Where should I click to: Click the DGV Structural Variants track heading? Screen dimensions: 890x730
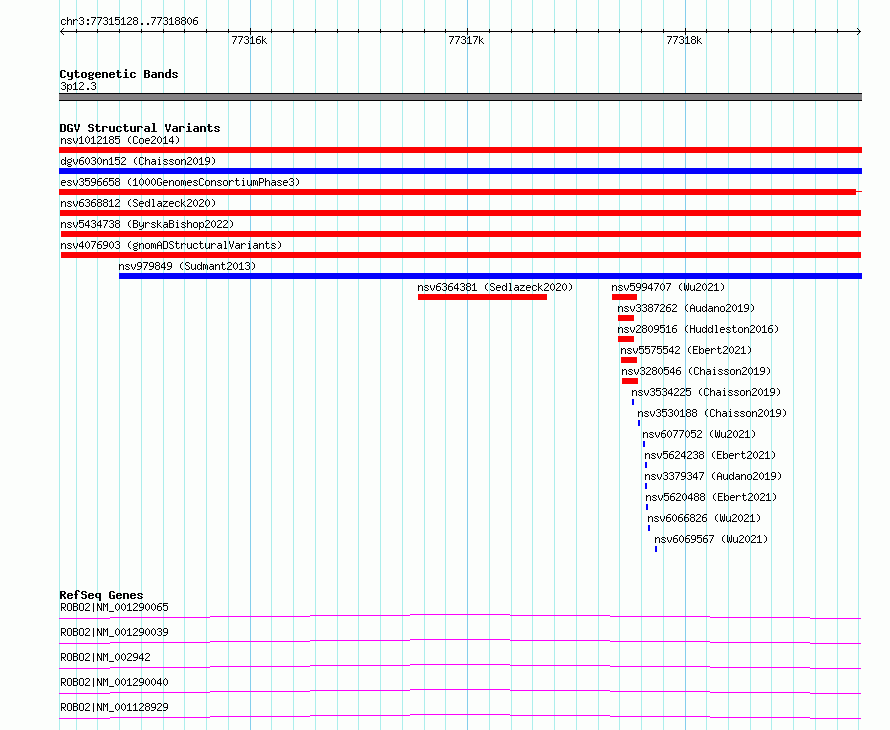pos(140,128)
